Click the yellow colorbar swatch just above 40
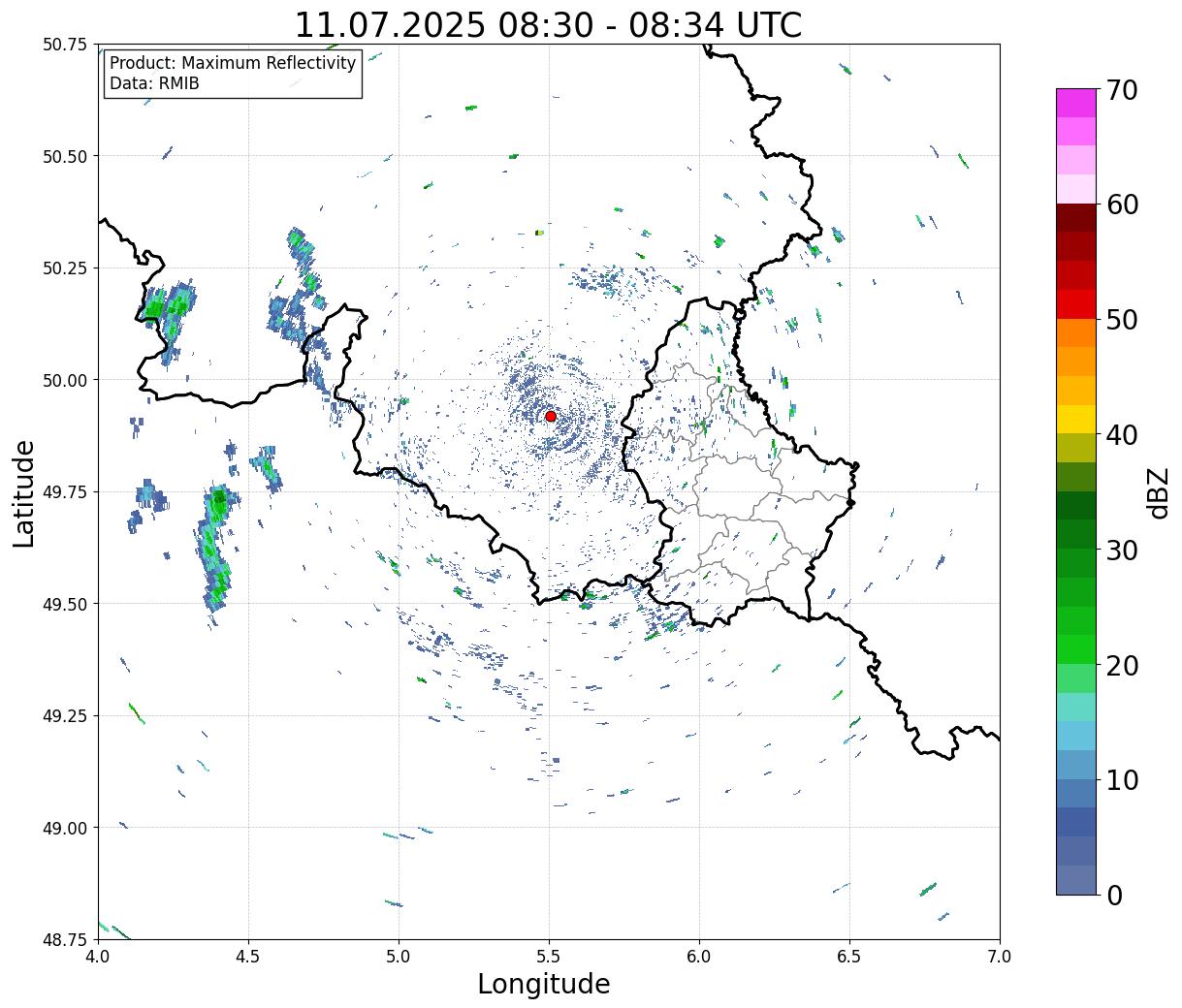This screenshot has width=1182, height=1008. 1076,419
